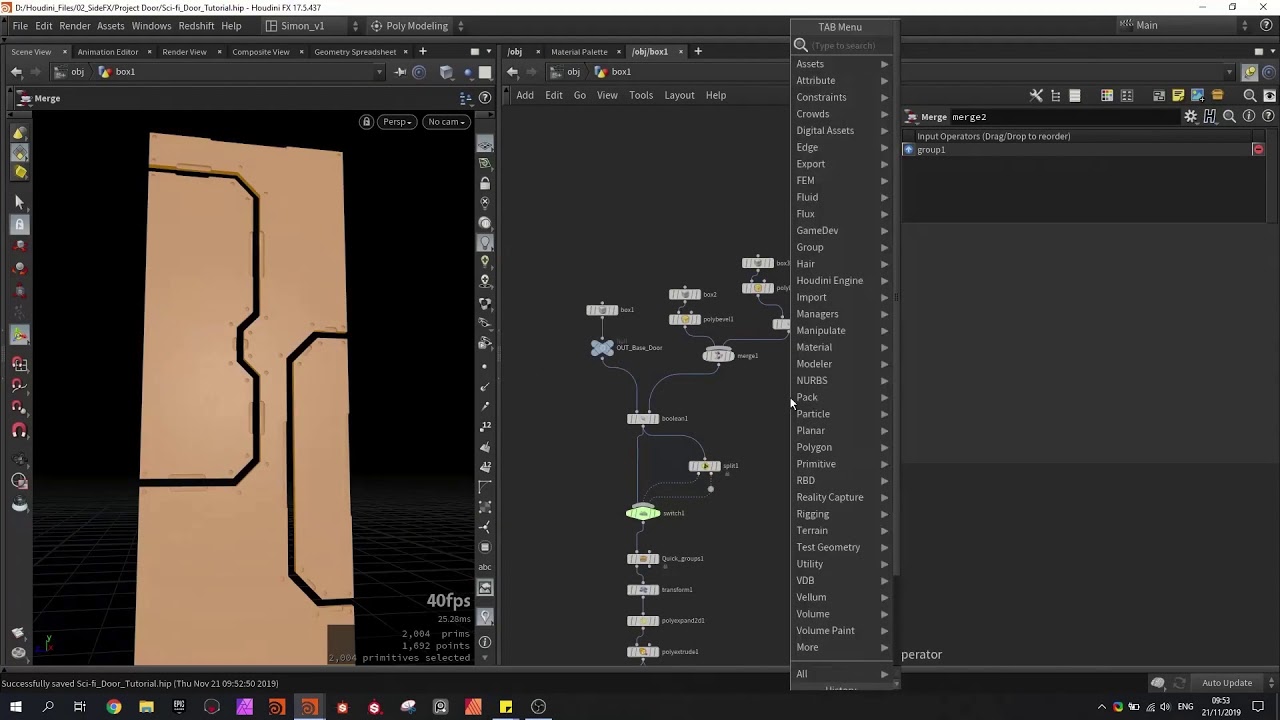
Task: Click the scene view back arrow
Action: tap(16, 72)
